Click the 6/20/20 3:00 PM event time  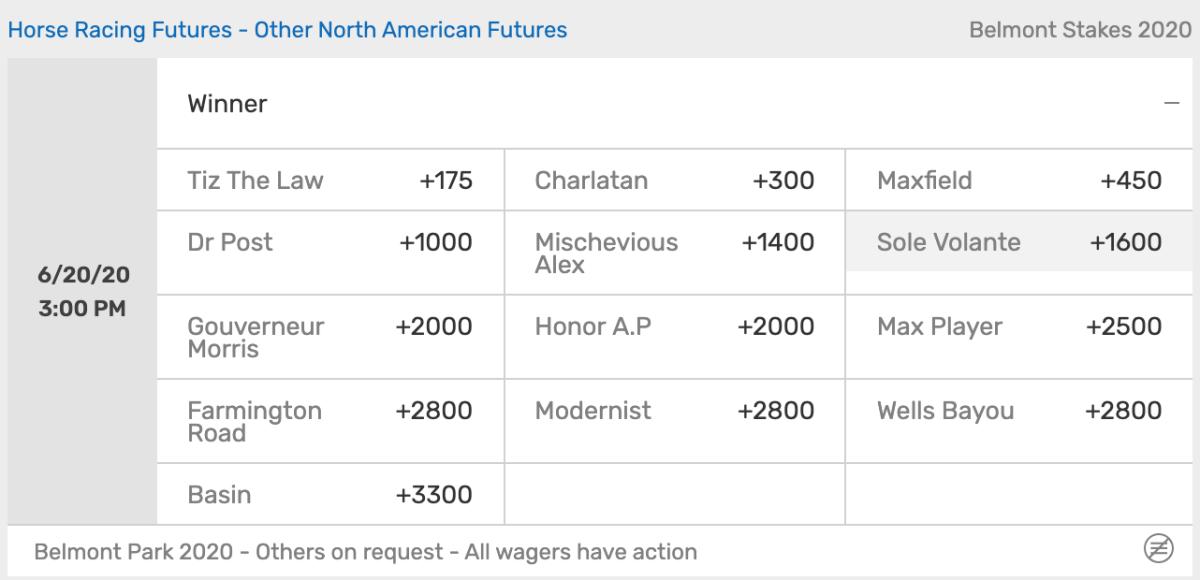pyautogui.click(x=82, y=291)
